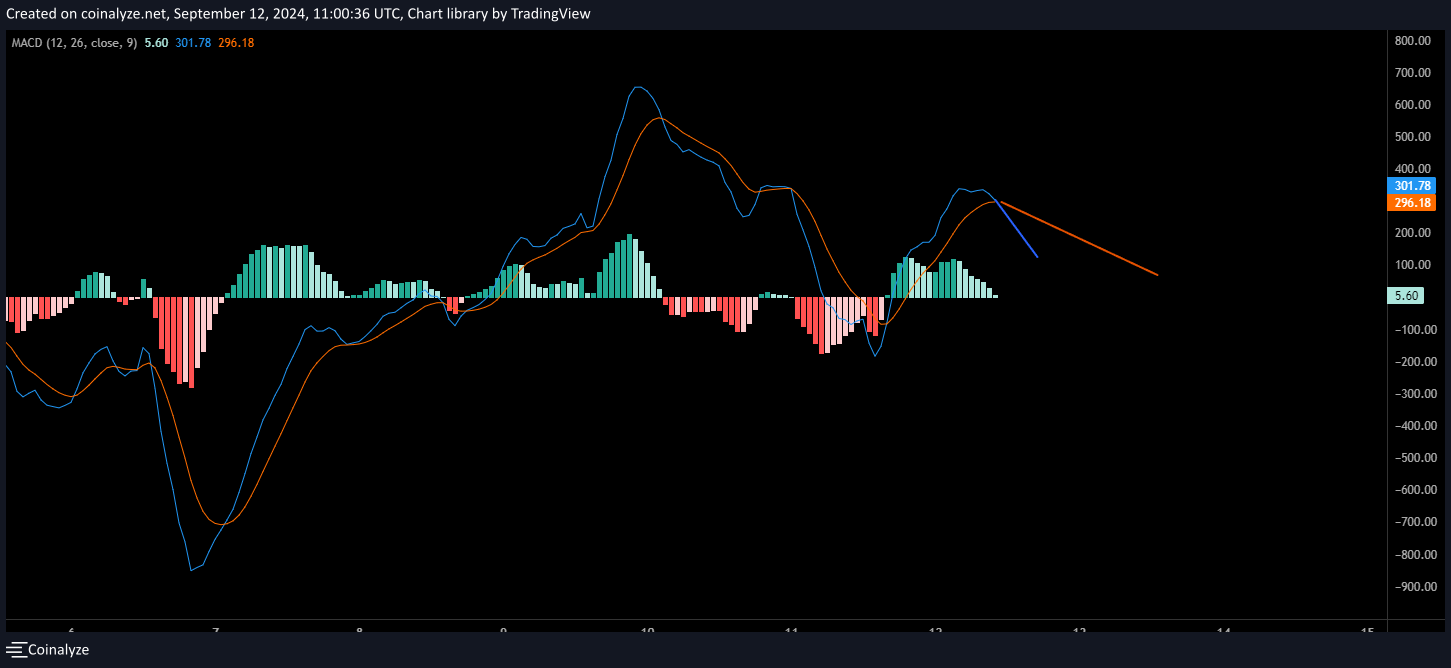The image size is (1451, 668).
Task: Click the date label 10 on time axis
Action: click(647, 630)
